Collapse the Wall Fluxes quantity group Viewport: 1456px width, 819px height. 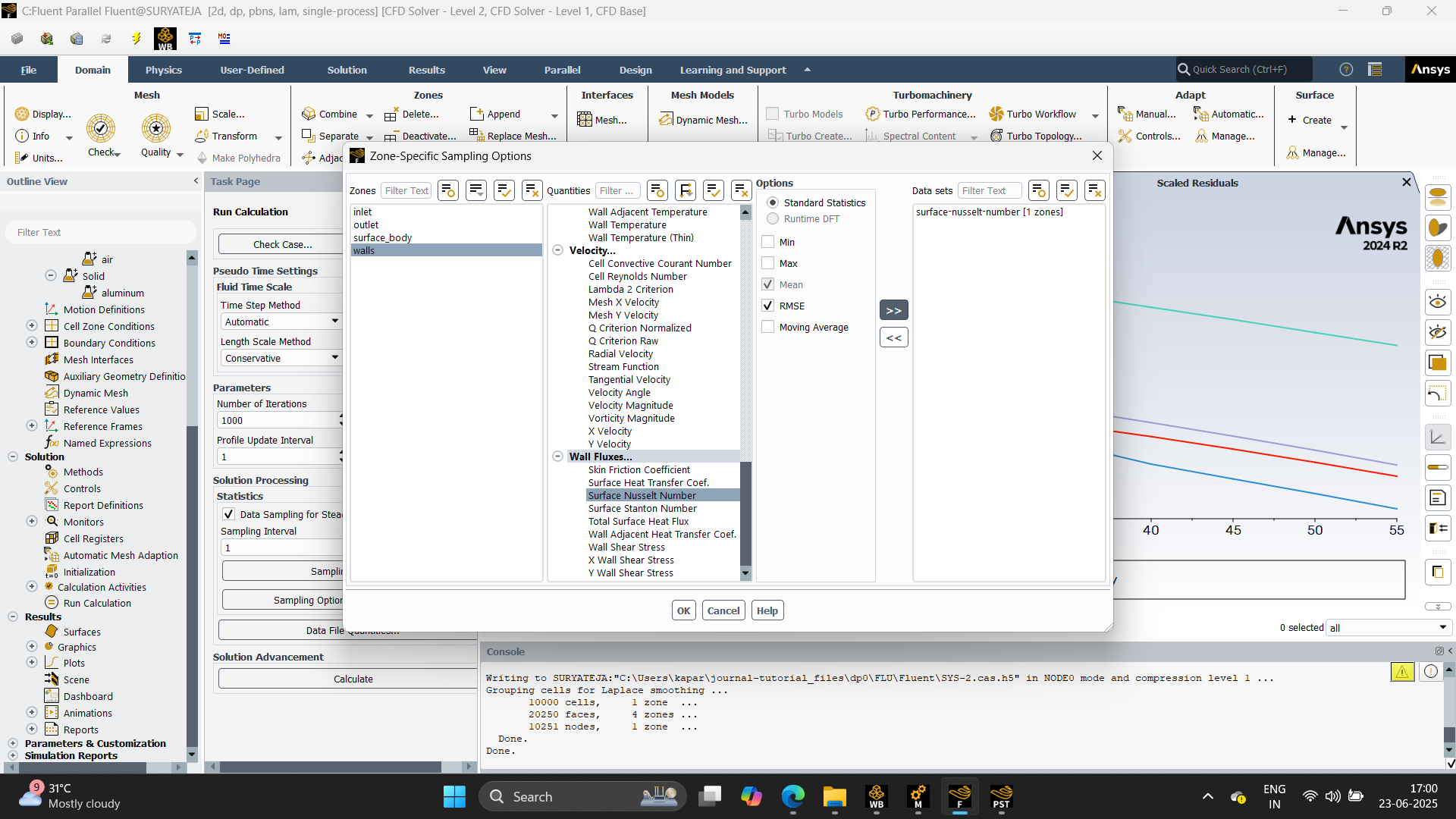tap(558, 457)
